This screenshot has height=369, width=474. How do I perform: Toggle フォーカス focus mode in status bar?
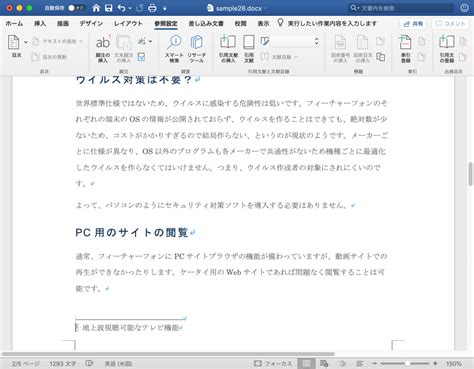coord(273,363)
